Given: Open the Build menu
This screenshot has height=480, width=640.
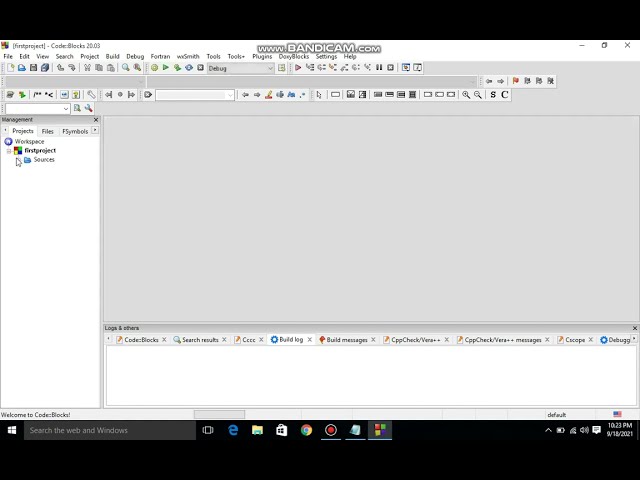Looking at the screenshot, I should [x=112, y=56].
